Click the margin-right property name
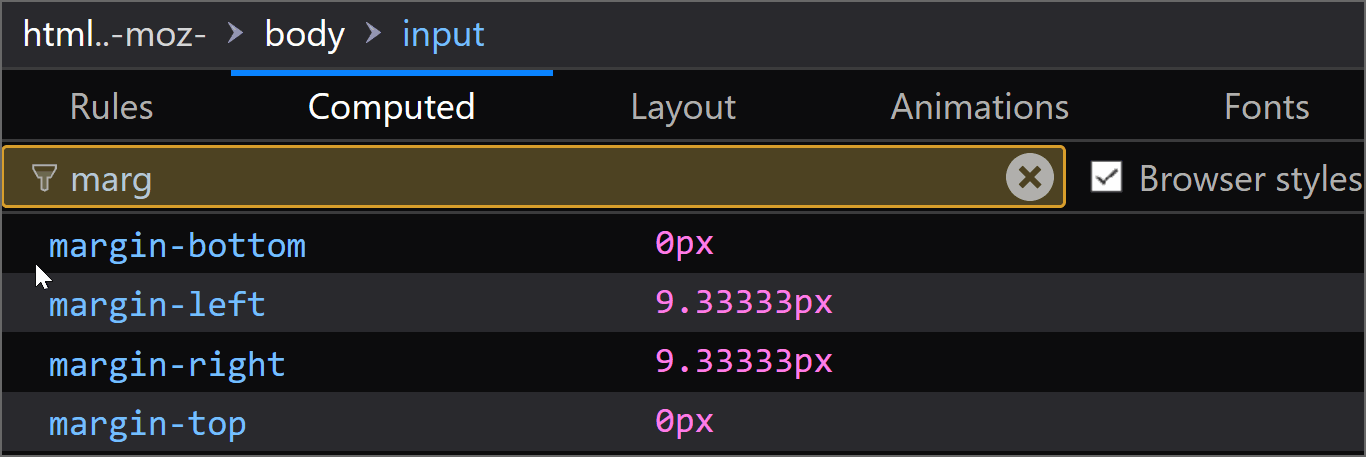1366x457 pixels. point(167,364)
